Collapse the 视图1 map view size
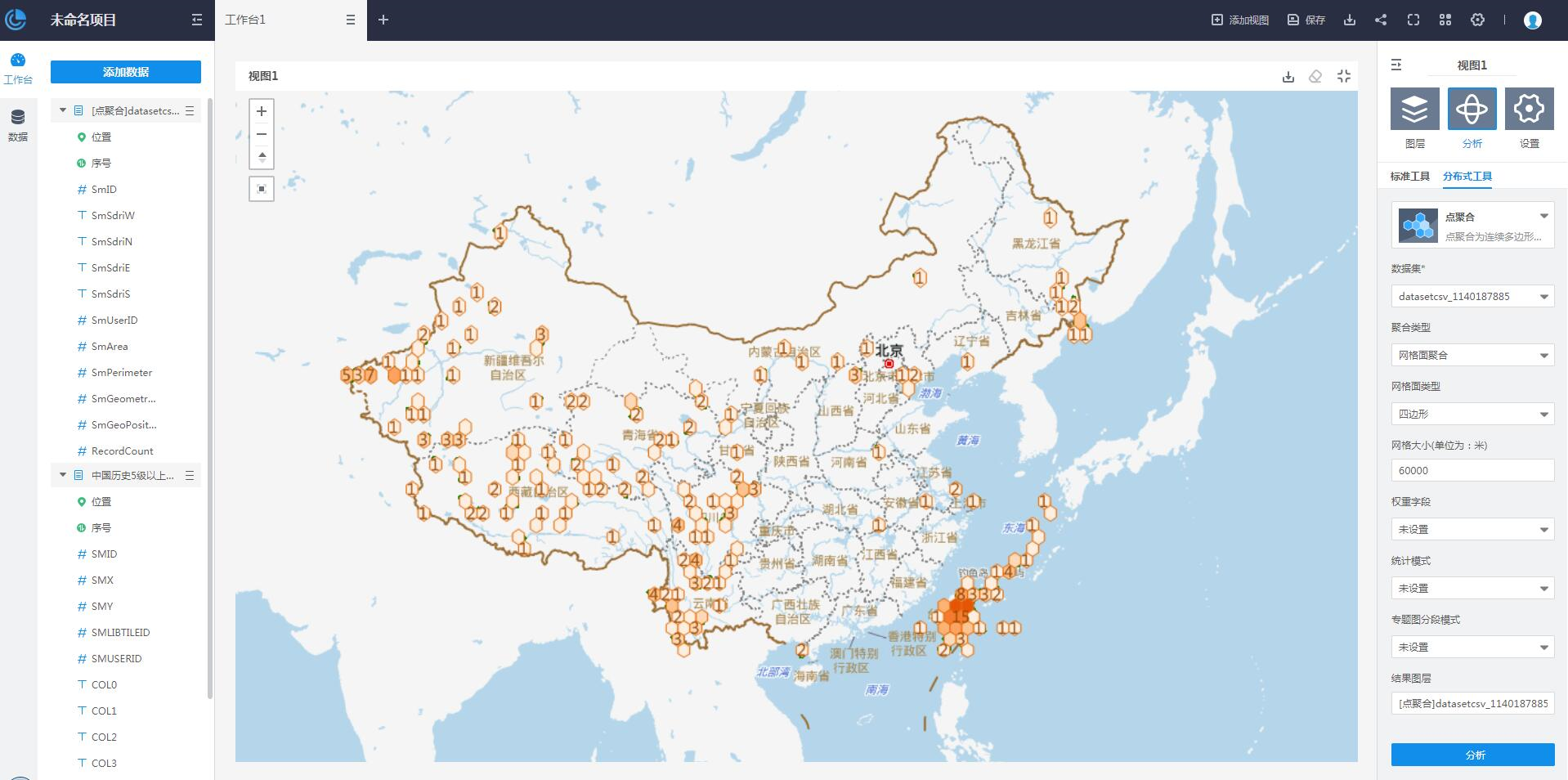1568x780 pixels. click(x=1344, y=76)
